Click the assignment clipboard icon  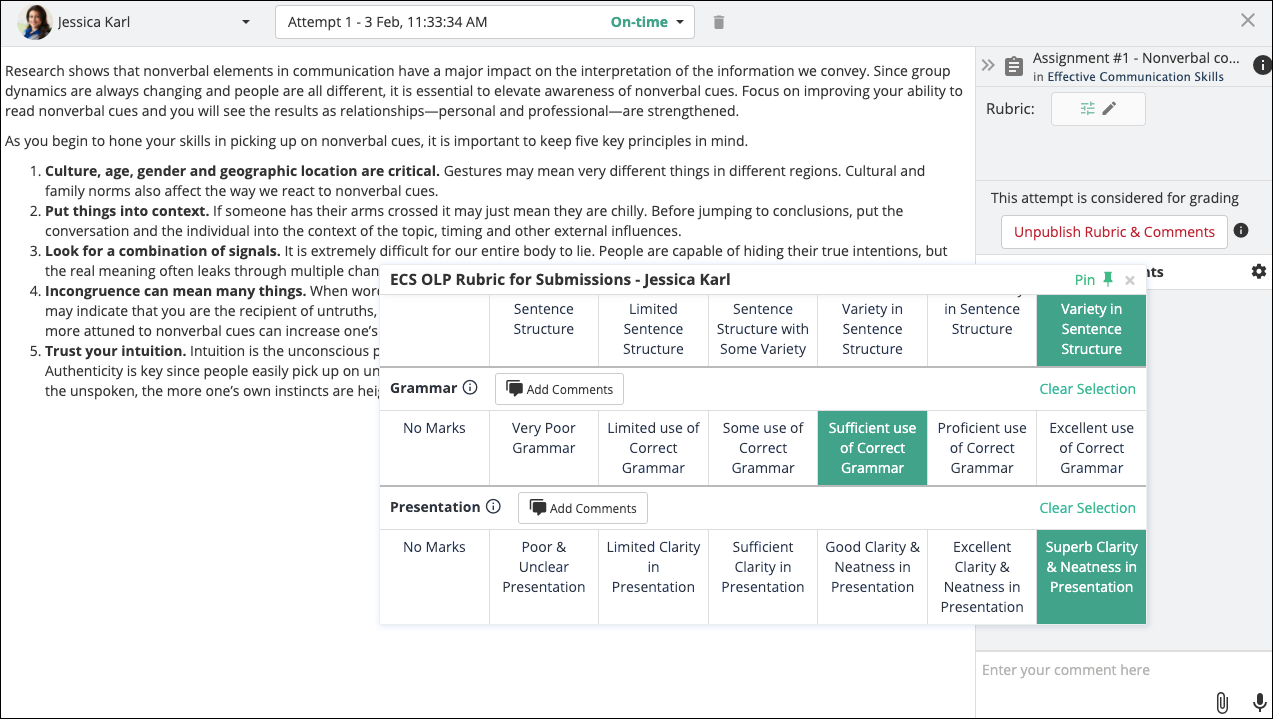(1014, 66)
